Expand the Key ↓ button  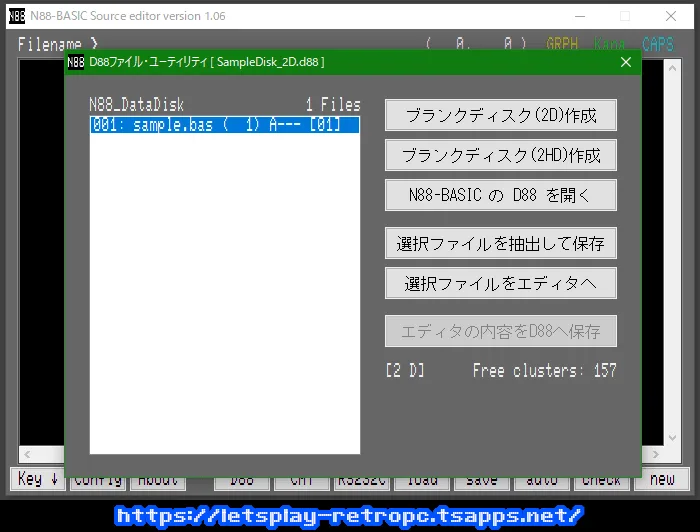tap(38, 480)
